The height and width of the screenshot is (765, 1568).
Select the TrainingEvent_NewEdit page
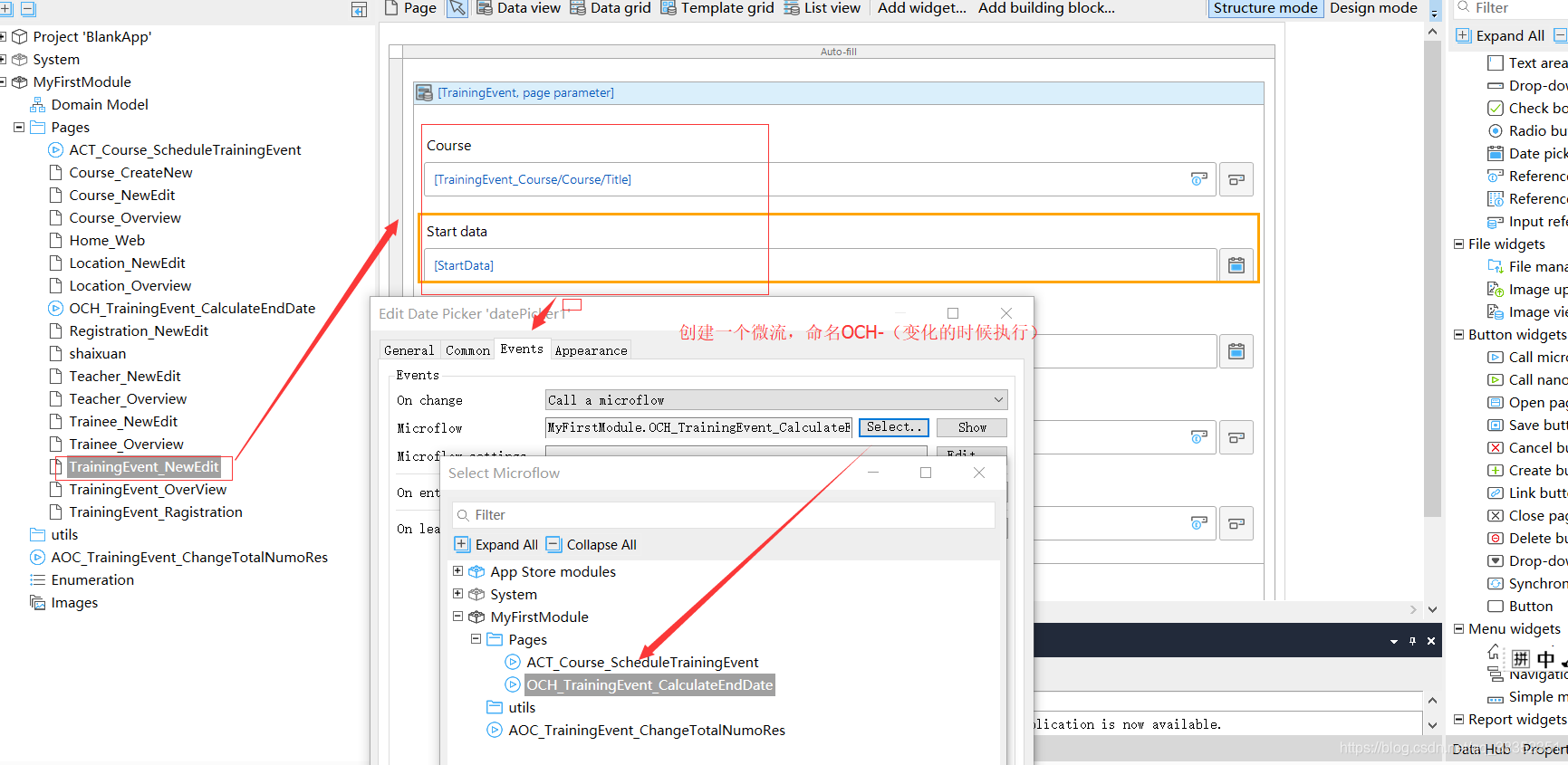click(x=144, y=467)
